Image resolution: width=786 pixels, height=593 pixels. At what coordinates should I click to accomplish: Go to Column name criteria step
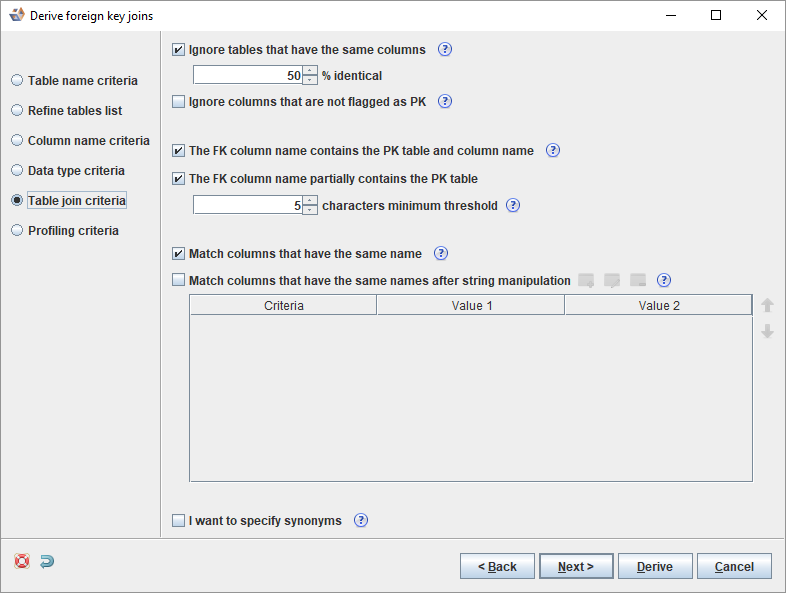[x=17, y=140]
